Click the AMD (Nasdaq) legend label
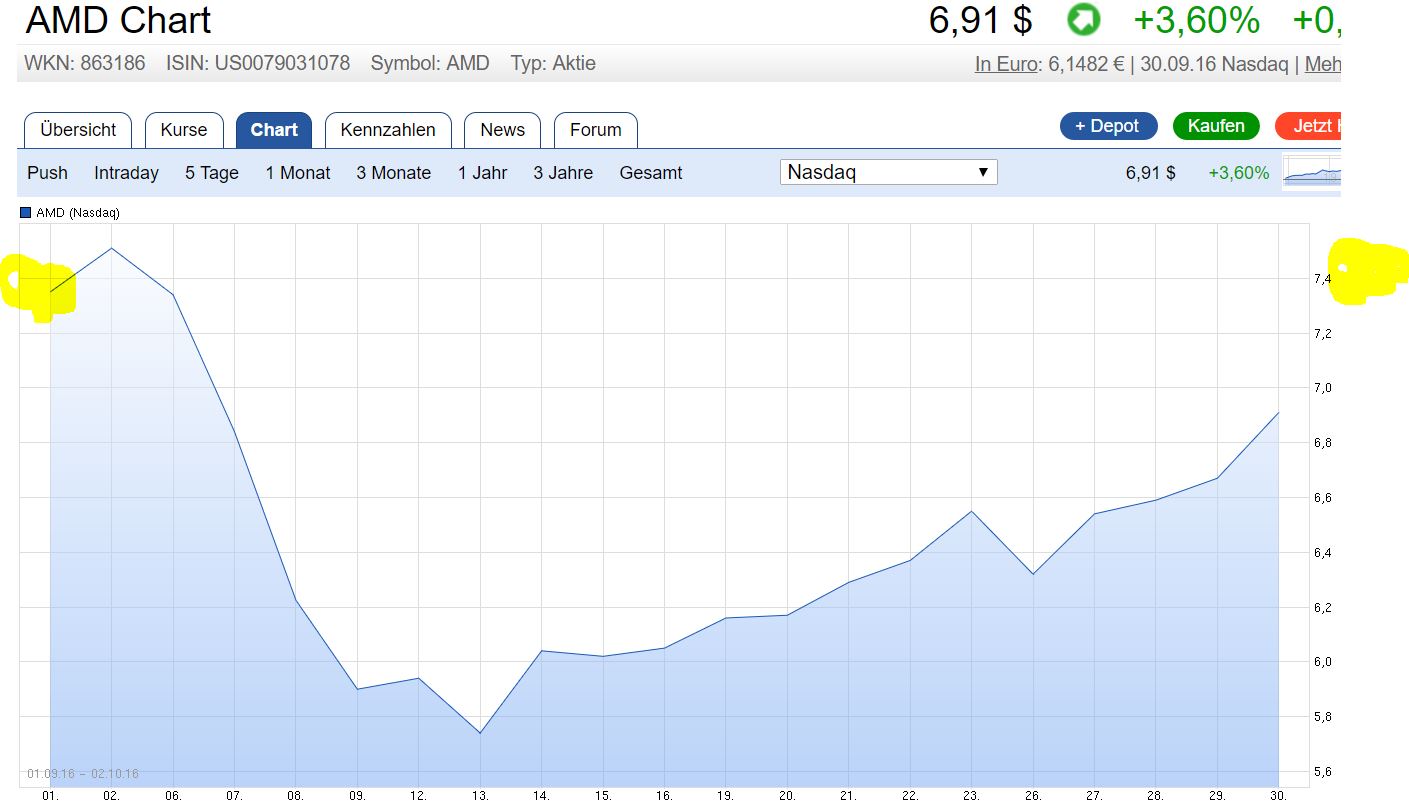 coord(78,213)
